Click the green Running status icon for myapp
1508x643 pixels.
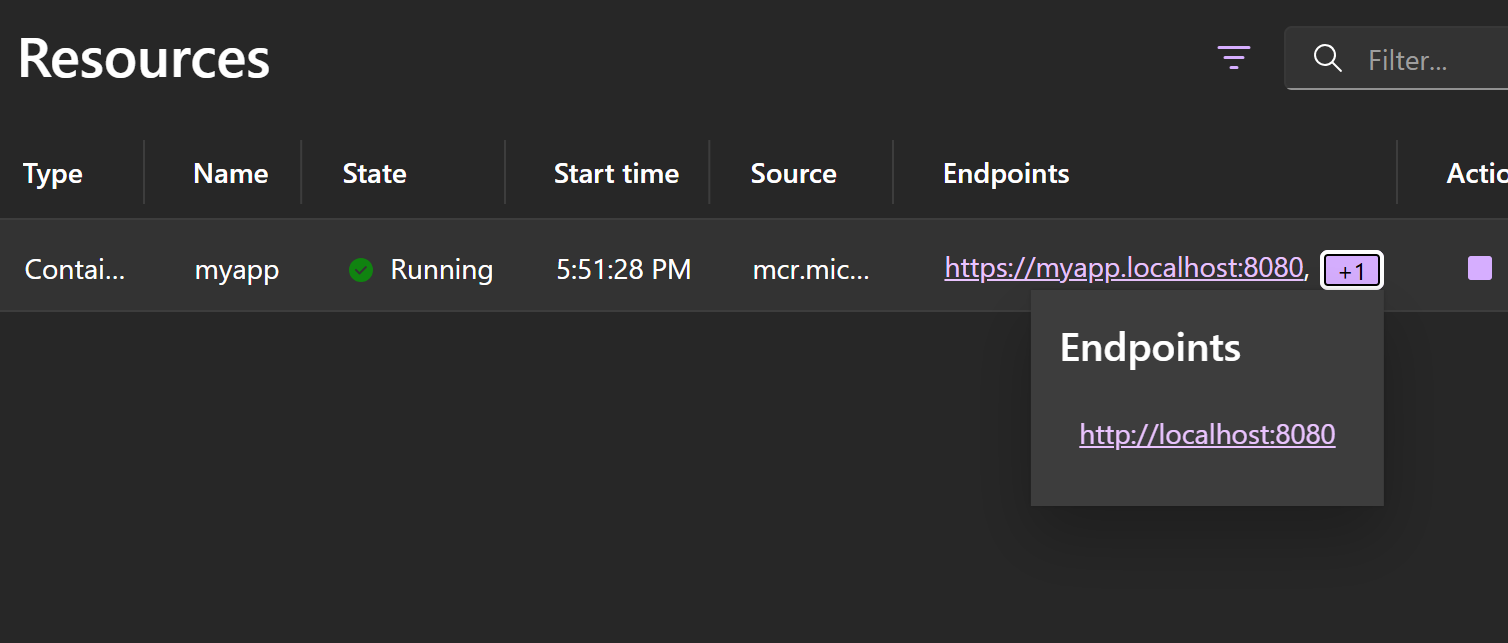[x=360, y=269]
